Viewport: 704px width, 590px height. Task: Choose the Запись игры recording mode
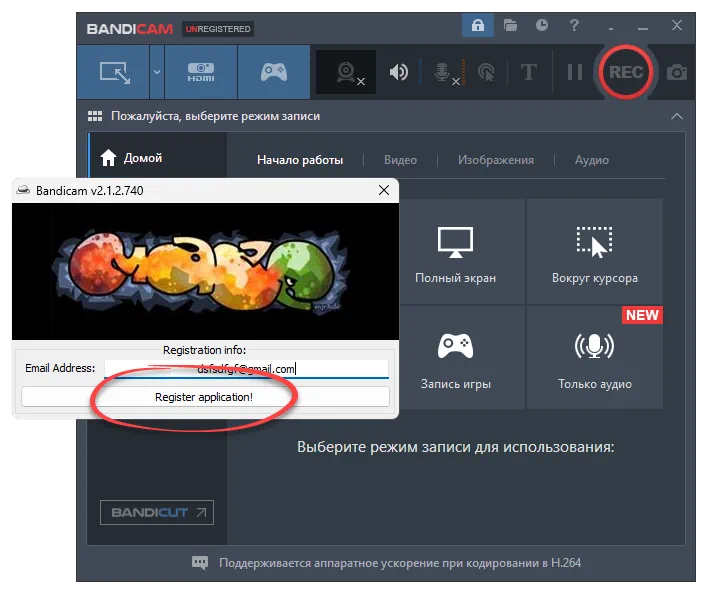point(462,358)
